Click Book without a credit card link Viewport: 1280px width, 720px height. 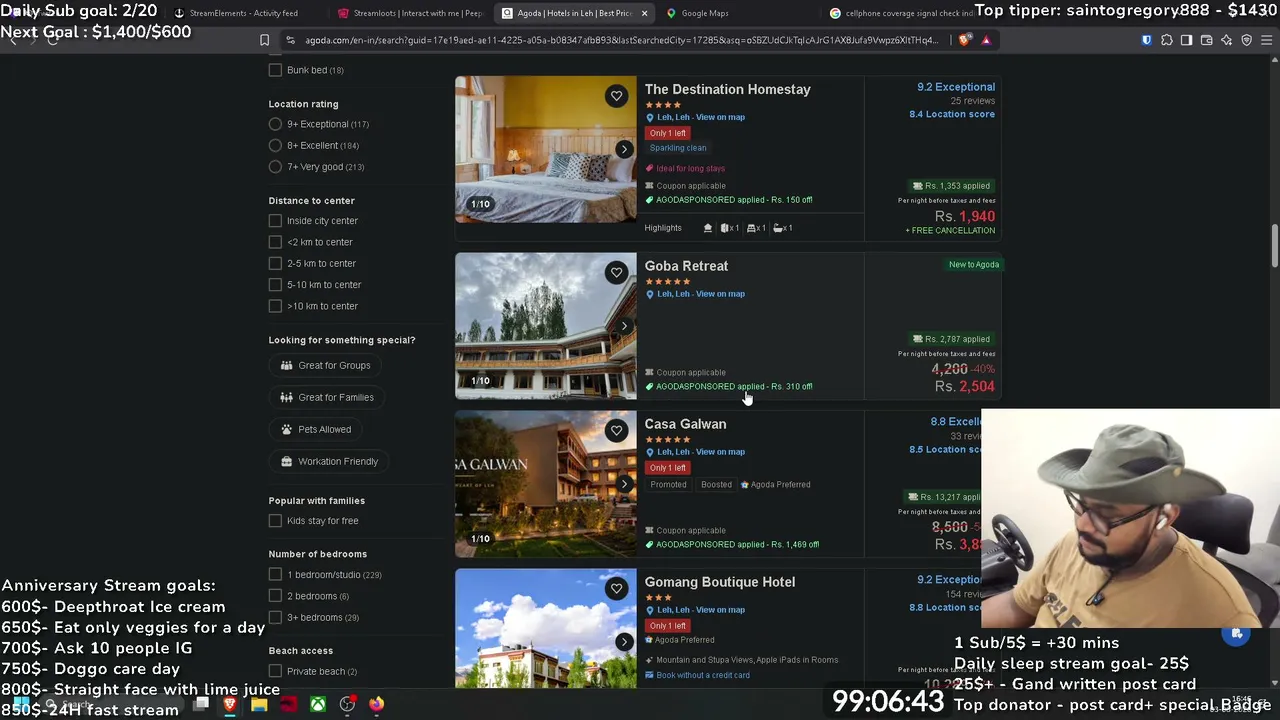click(x=703, y=675)
